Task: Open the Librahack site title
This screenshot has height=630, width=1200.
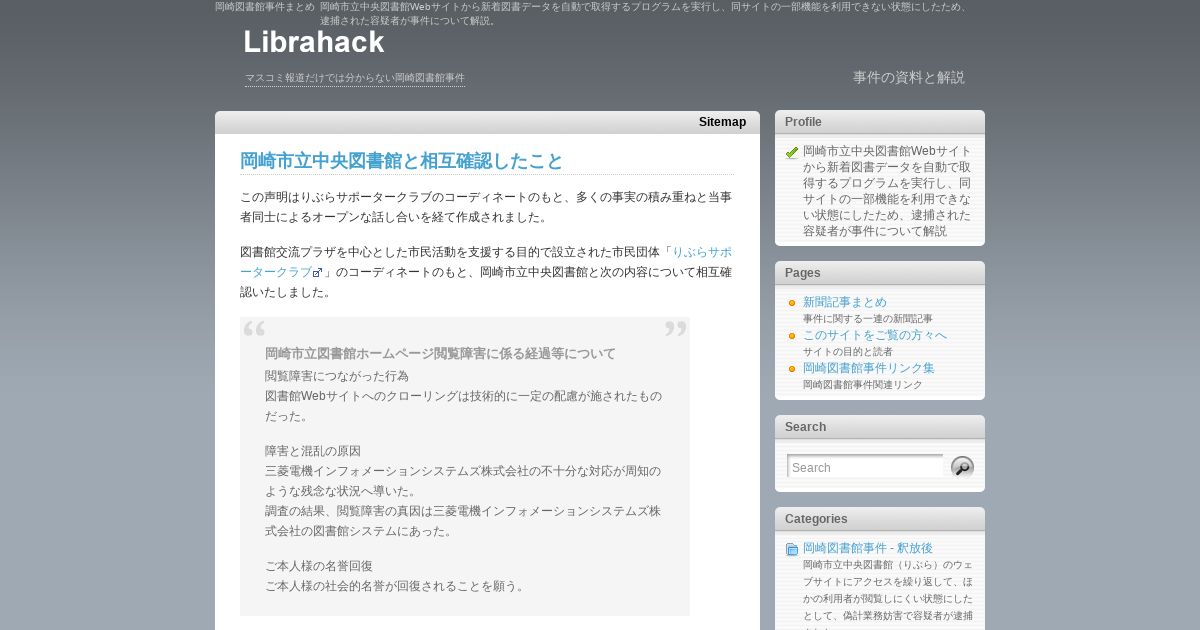Action: point(314,42)
